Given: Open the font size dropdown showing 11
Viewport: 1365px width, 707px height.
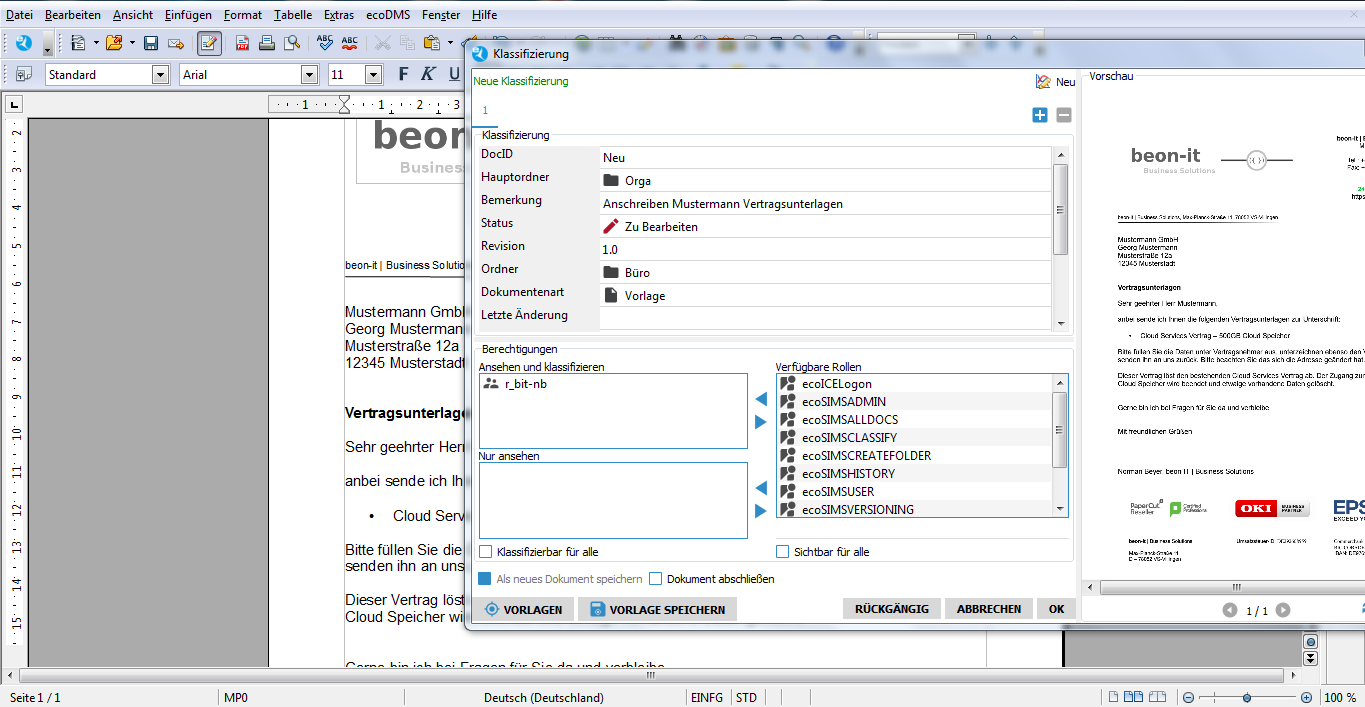Looking at the screenshot, I should [373, 75].
